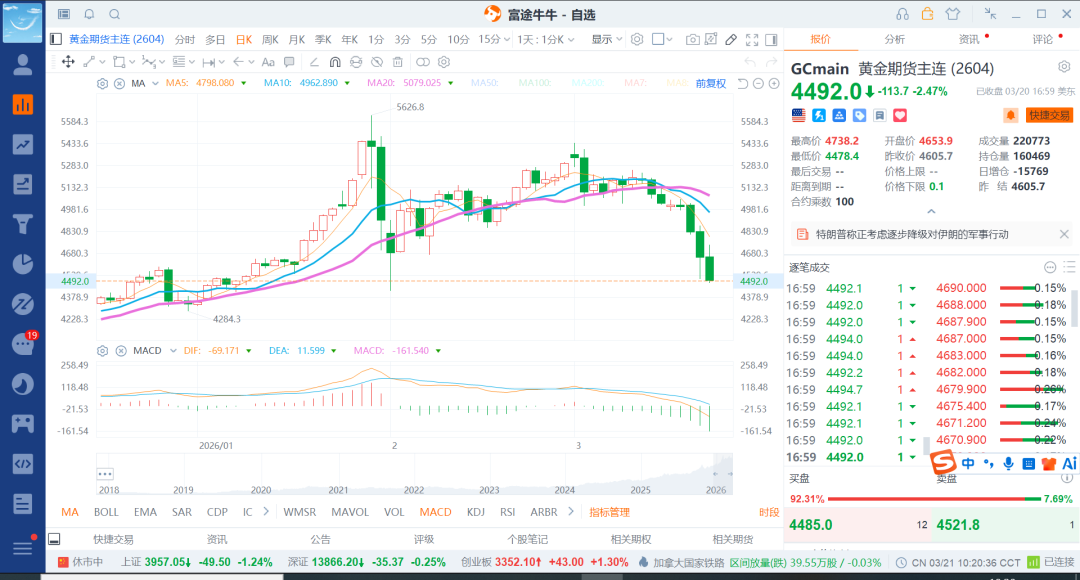The image size is (1080, 580).
Task: Show more indicators arrow after ARBR
Action: coord(571,511)
